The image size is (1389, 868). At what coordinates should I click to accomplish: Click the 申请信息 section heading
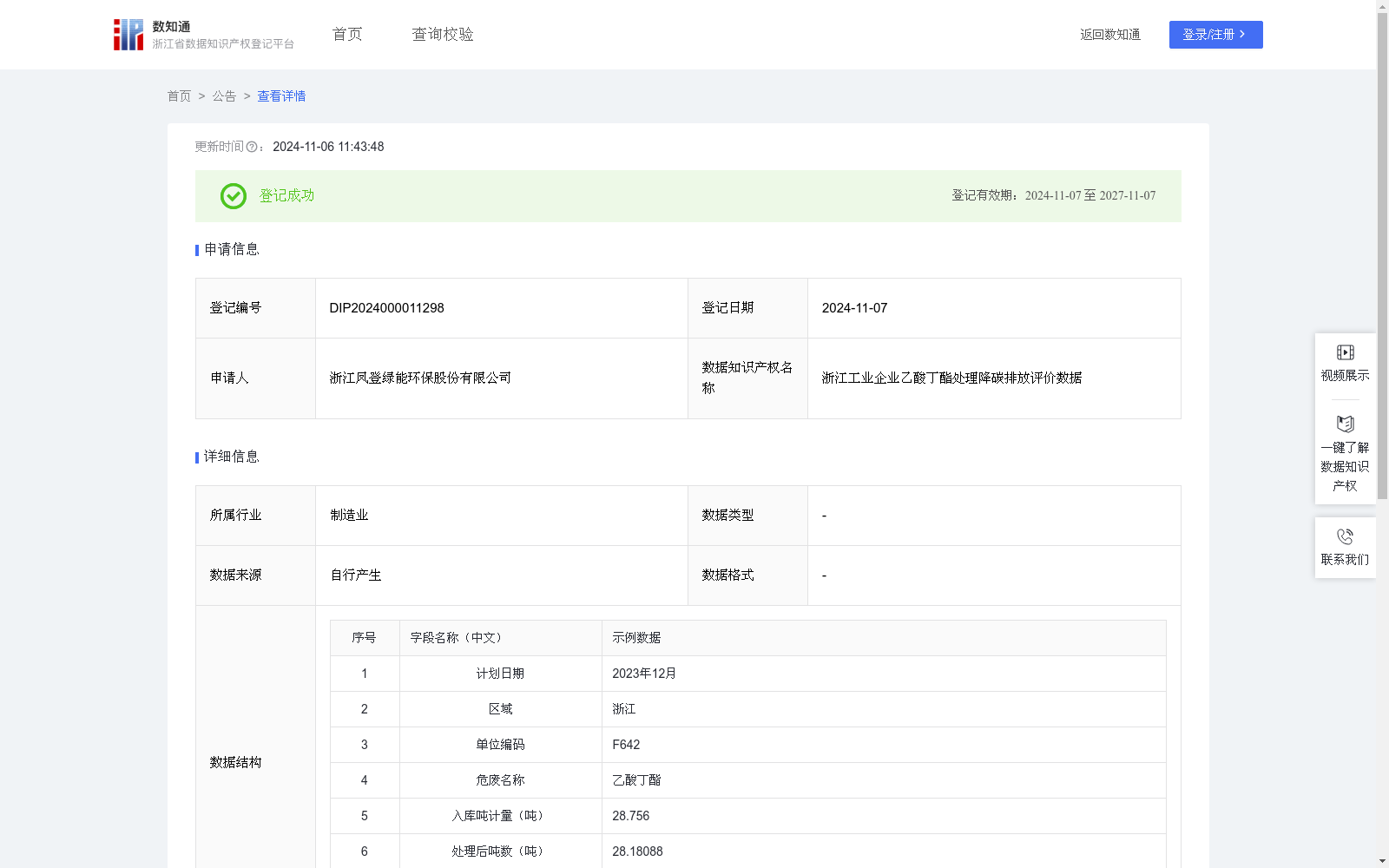point(232,249)
